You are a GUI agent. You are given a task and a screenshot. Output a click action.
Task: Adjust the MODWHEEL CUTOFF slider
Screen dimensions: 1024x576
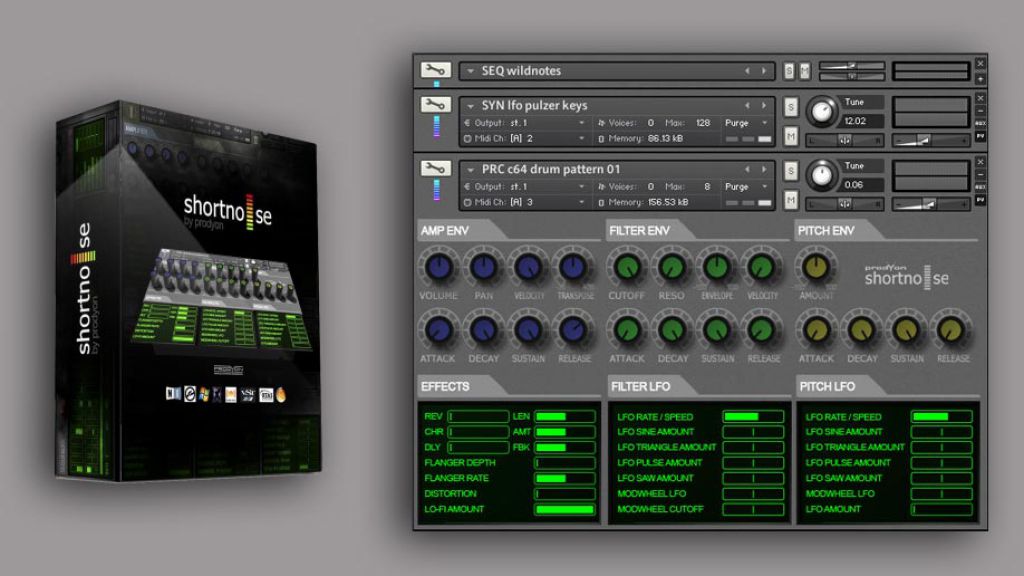click(753, 509)
